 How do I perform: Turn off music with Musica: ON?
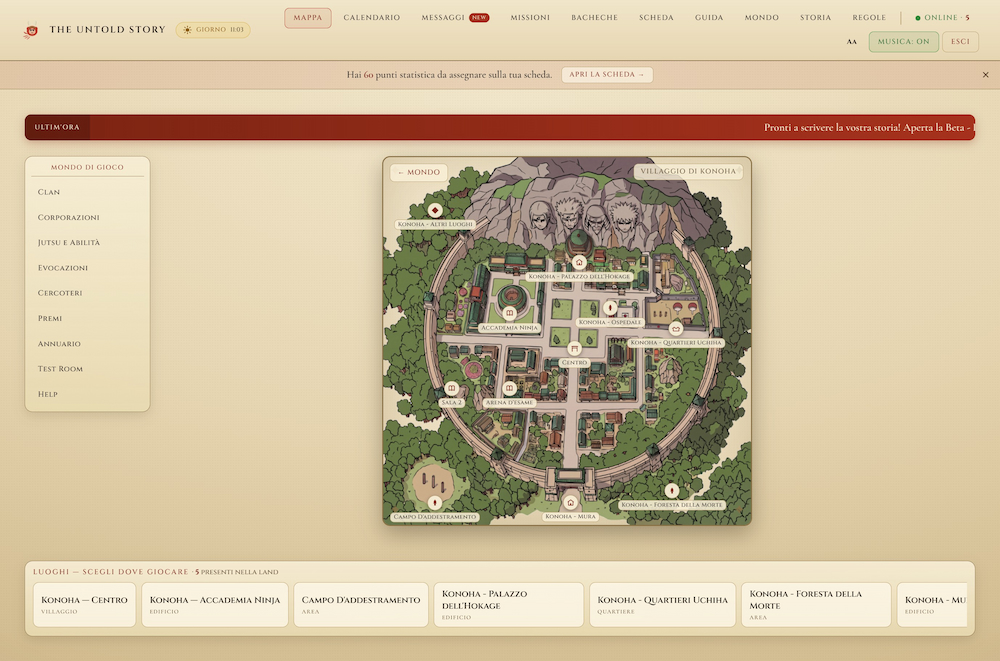pos(903,42)
